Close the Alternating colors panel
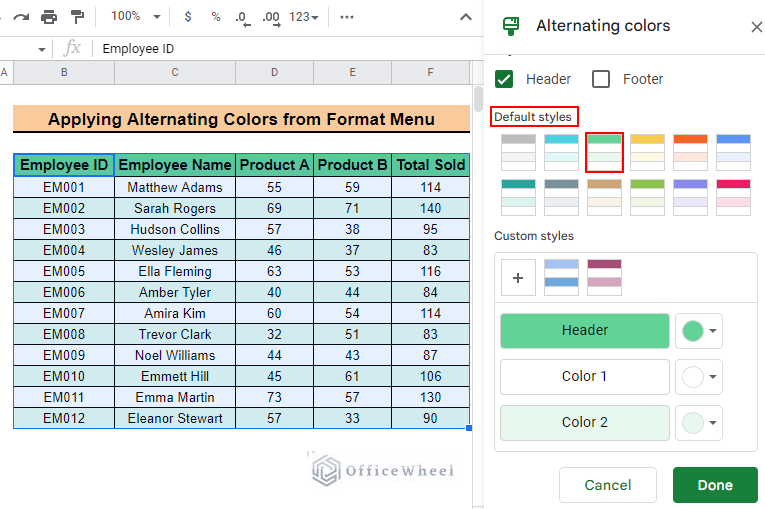Screen dimensions: 765x509 756,26
